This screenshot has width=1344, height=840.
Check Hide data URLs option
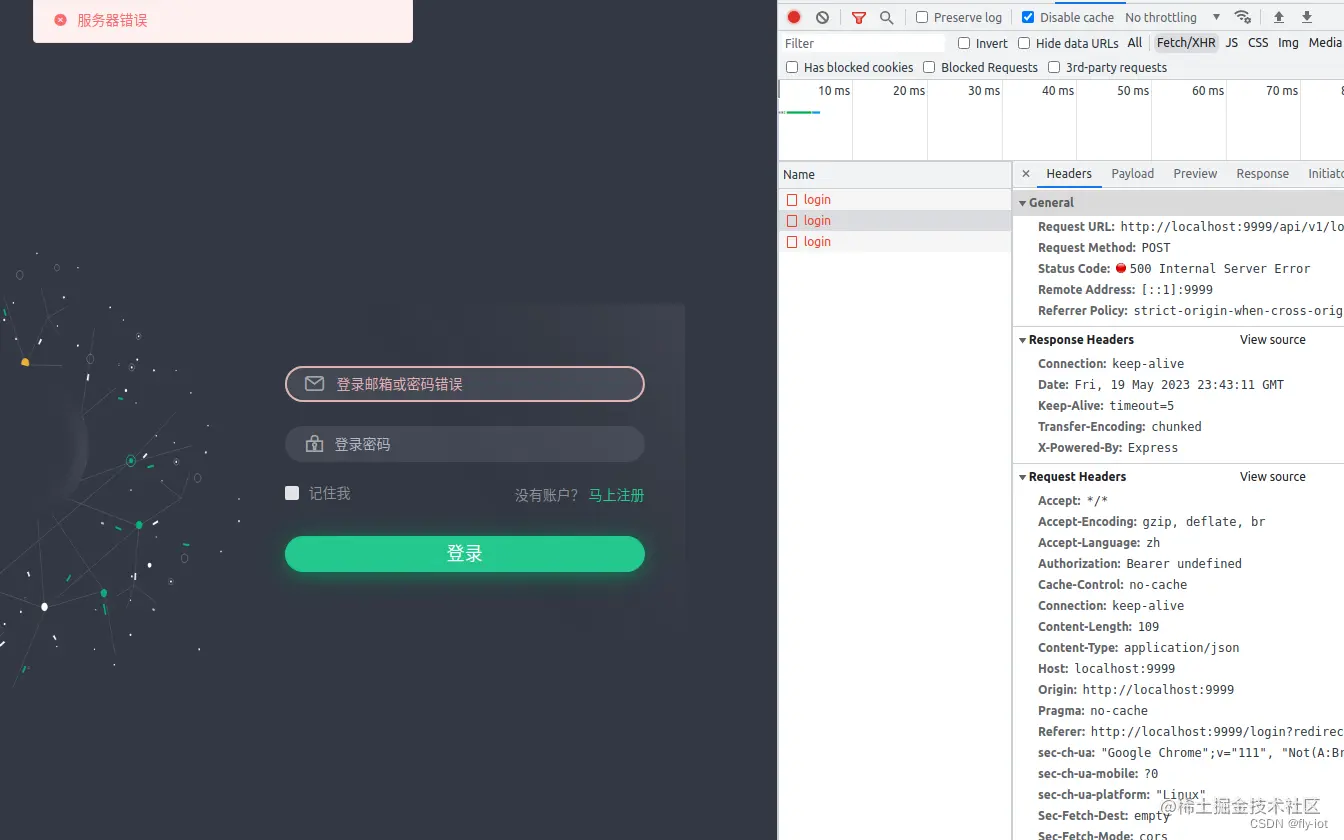pos(1024,43)
